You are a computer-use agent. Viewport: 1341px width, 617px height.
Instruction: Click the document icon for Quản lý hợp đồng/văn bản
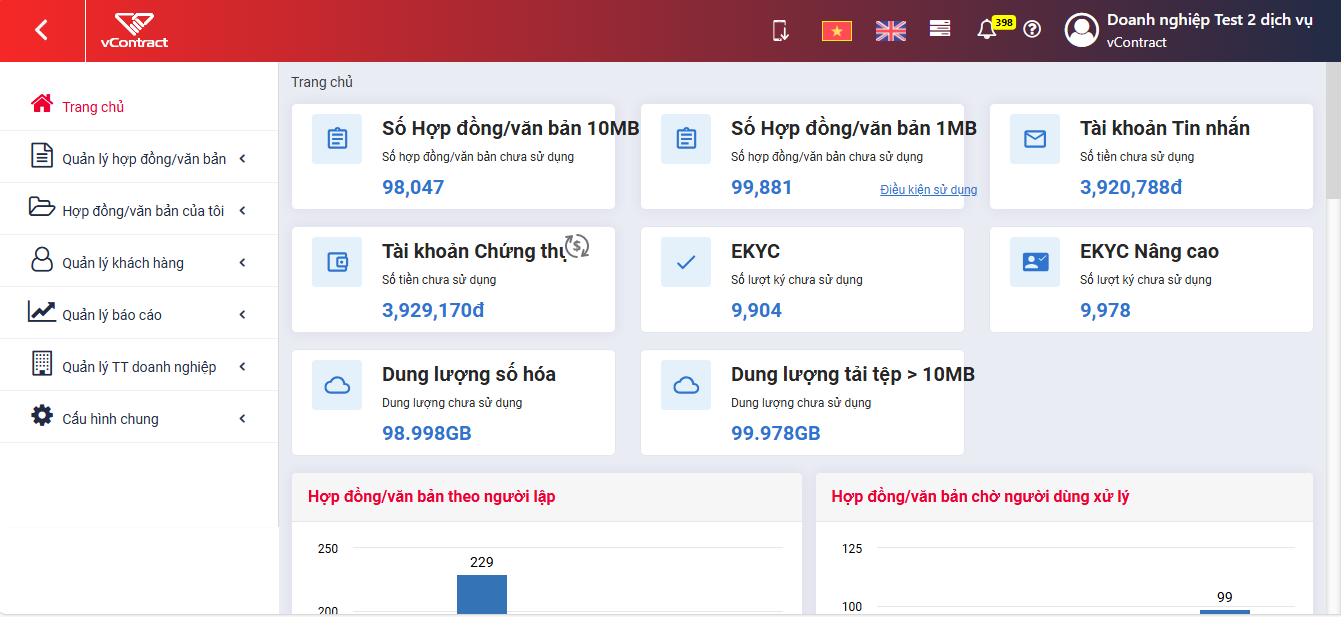[x=41, y=155]
